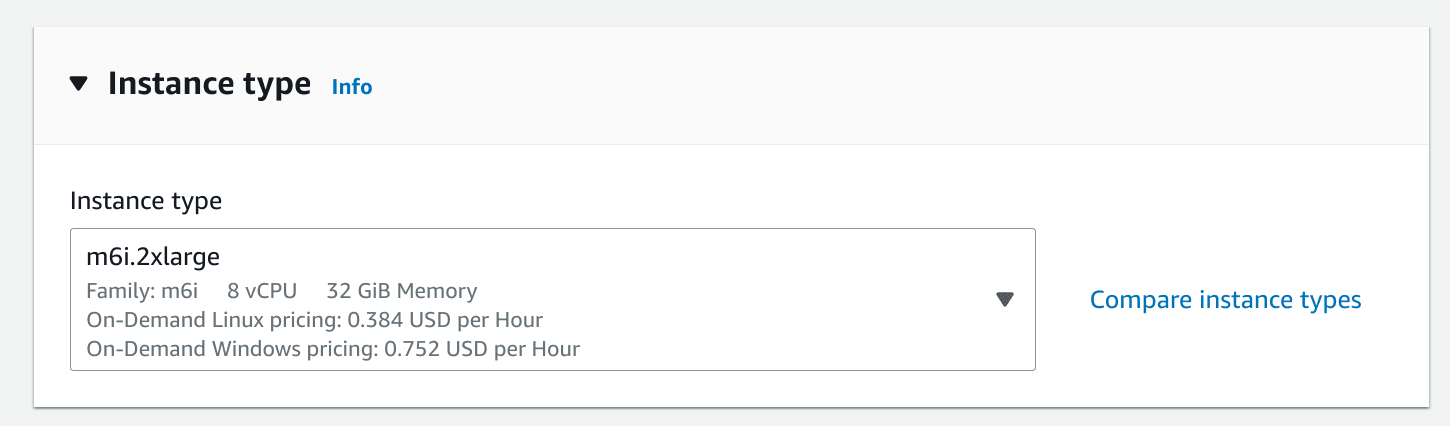
Task: Toggle the black disclosure triangle icon
Action: coord(79,84)
